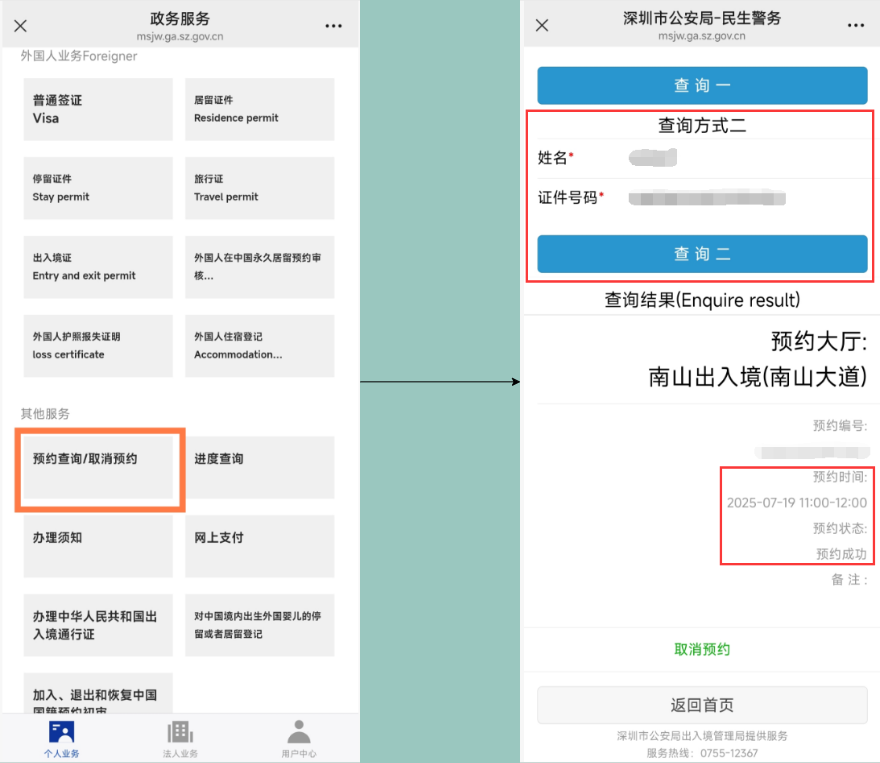Click 取消预约 link

(702, 650)
